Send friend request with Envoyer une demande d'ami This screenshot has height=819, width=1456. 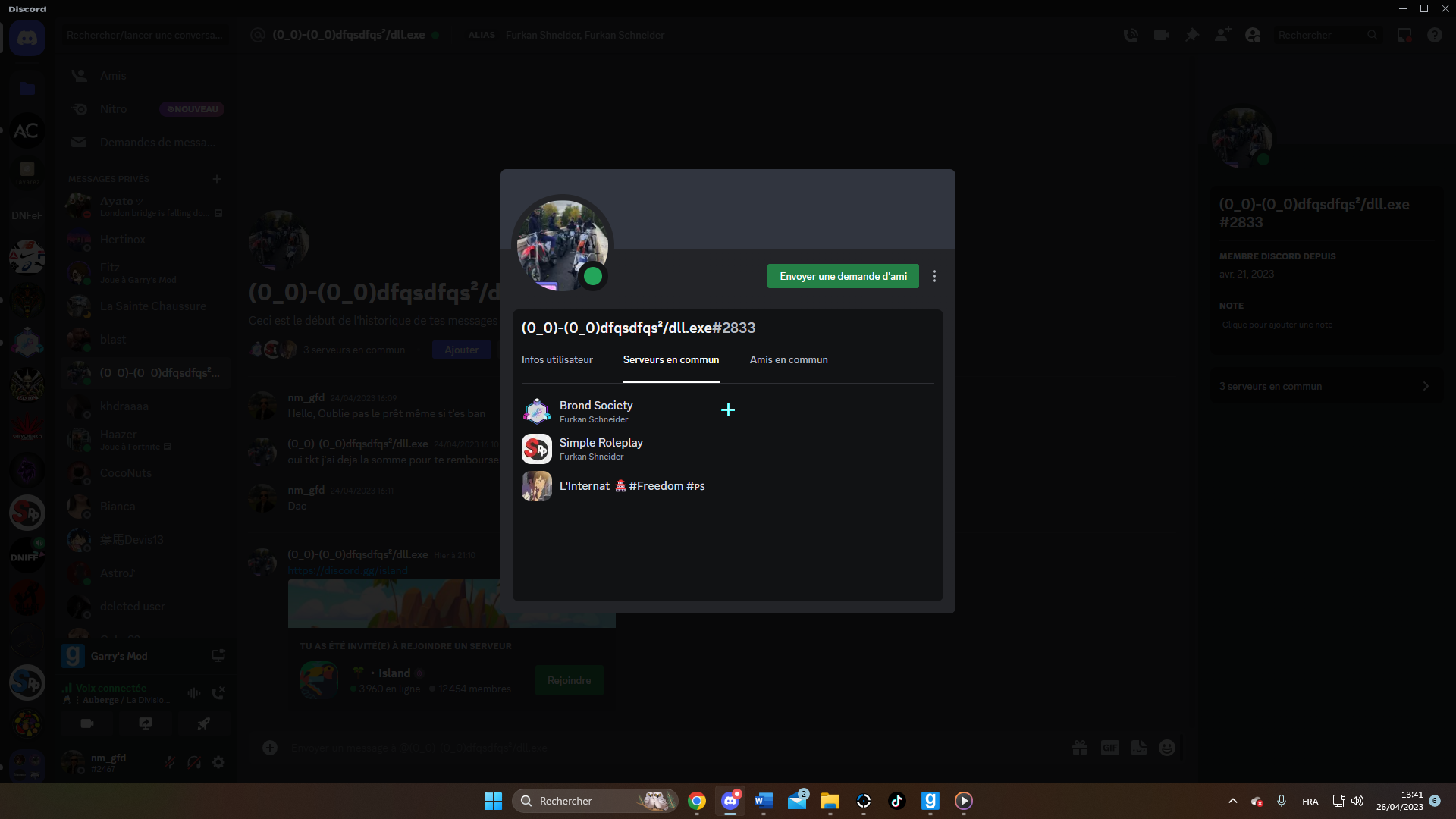click(843, 276)
